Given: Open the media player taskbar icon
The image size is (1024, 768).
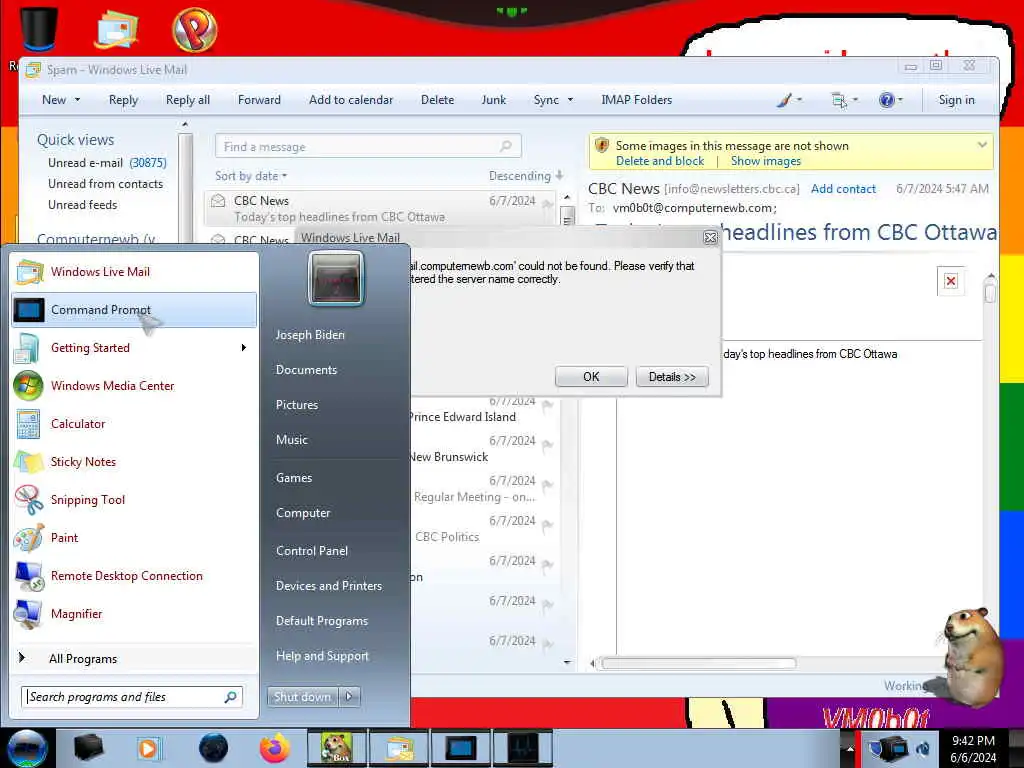Looking at the screenshot, I should click(149, 748).
